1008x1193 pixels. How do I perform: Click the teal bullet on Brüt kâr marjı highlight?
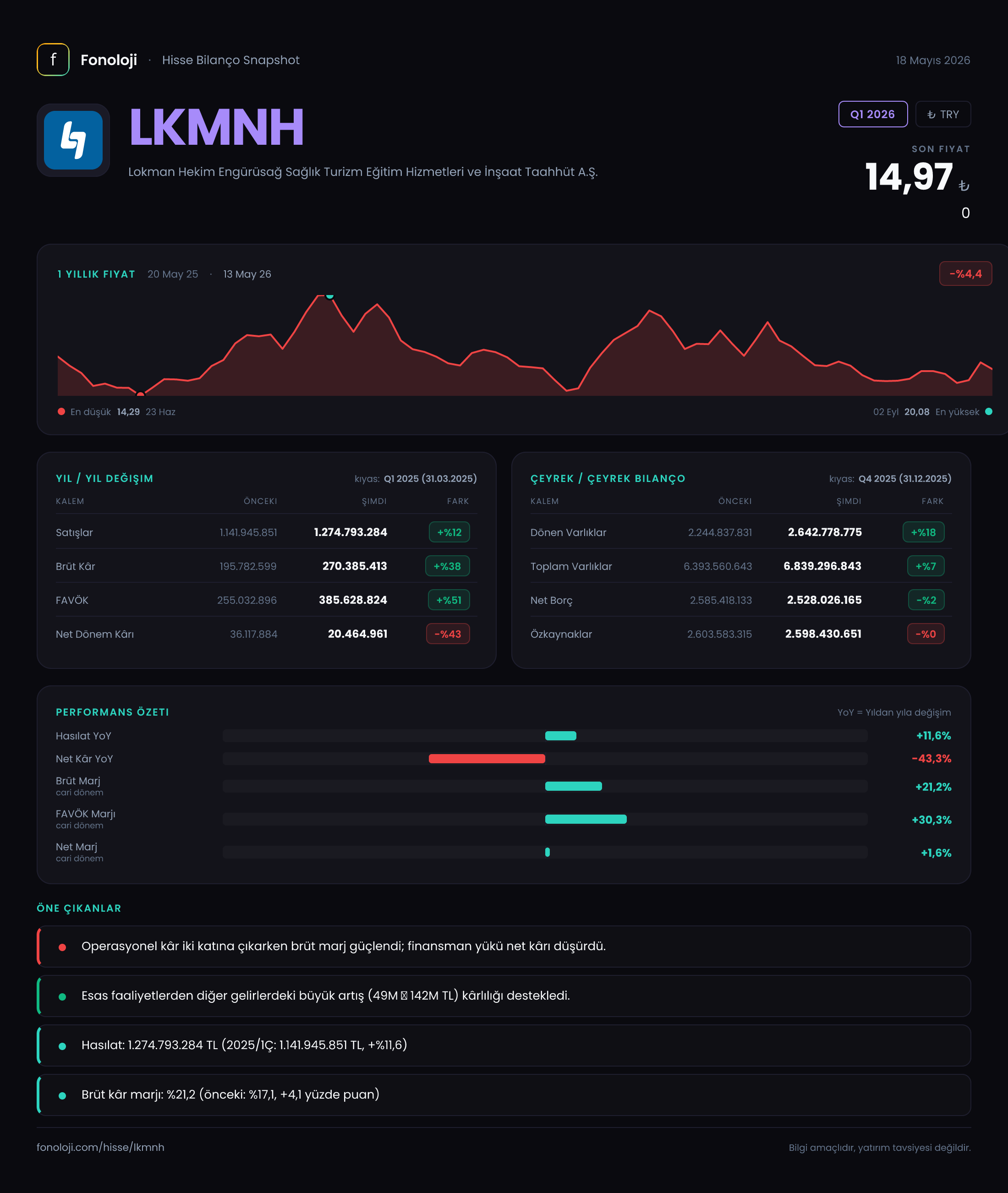(62, 1096)
